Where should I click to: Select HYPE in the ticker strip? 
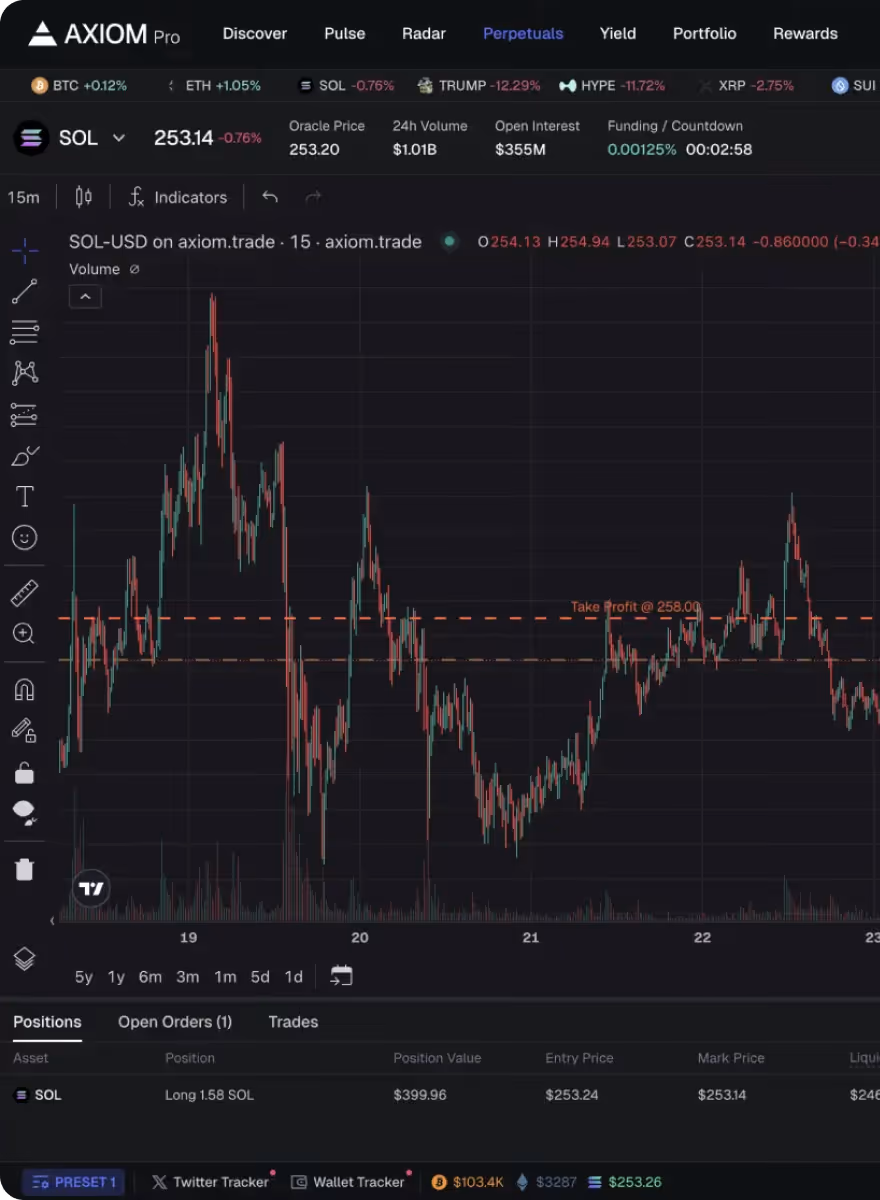(x=612, y=86)
